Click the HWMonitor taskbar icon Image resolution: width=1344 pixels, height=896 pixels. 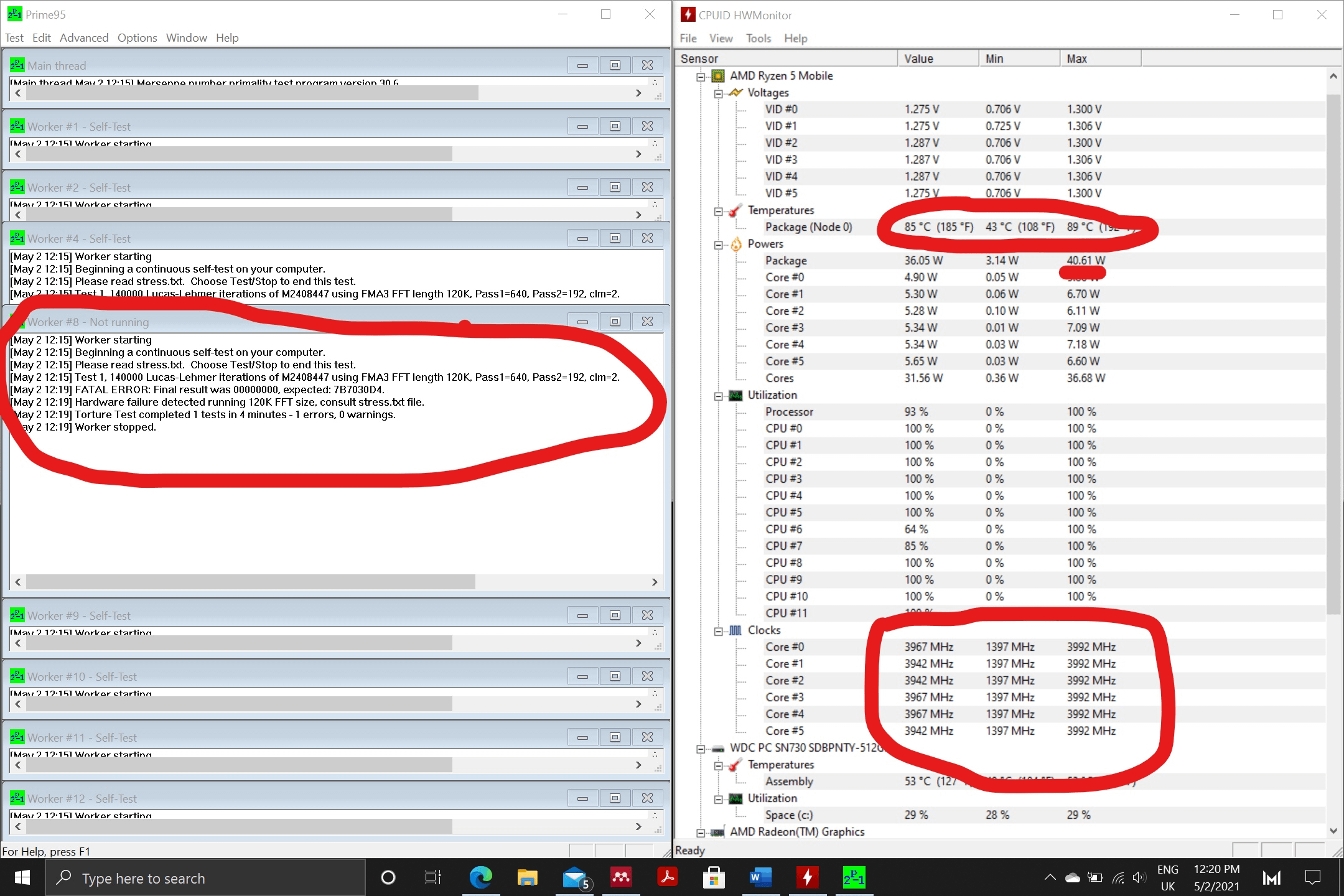807,877
